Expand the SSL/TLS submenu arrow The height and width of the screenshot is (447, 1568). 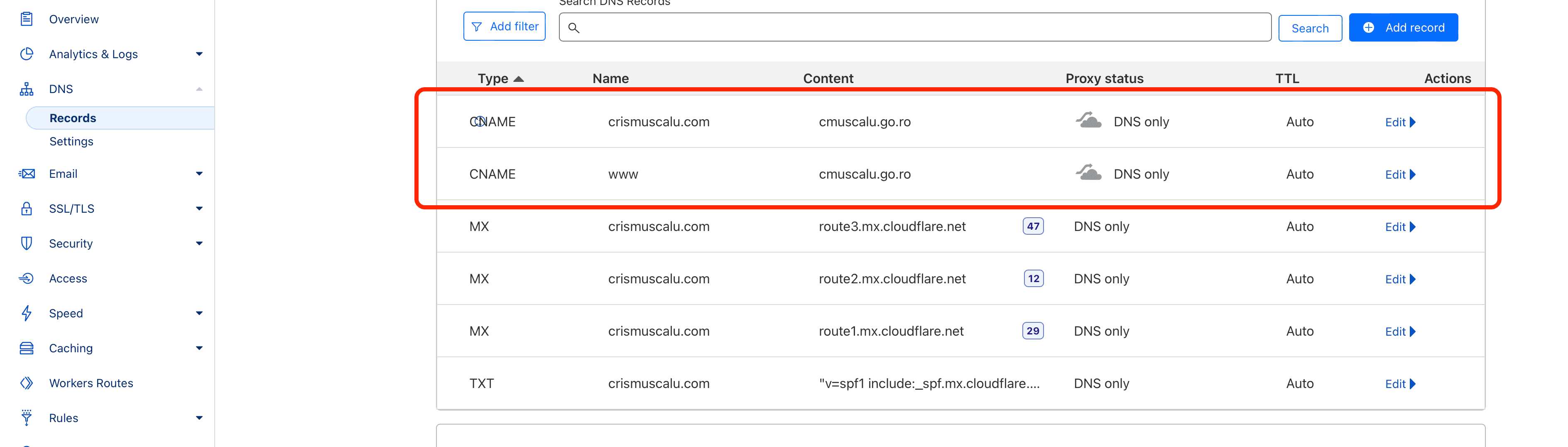tap(199, 209)
